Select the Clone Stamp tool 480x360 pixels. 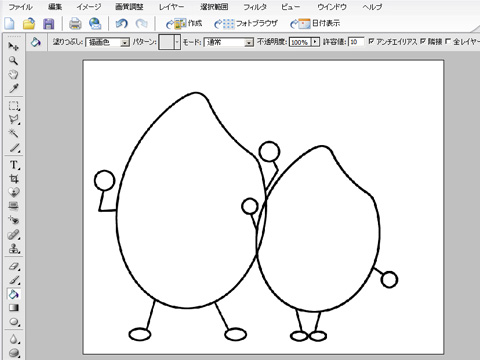14,248
